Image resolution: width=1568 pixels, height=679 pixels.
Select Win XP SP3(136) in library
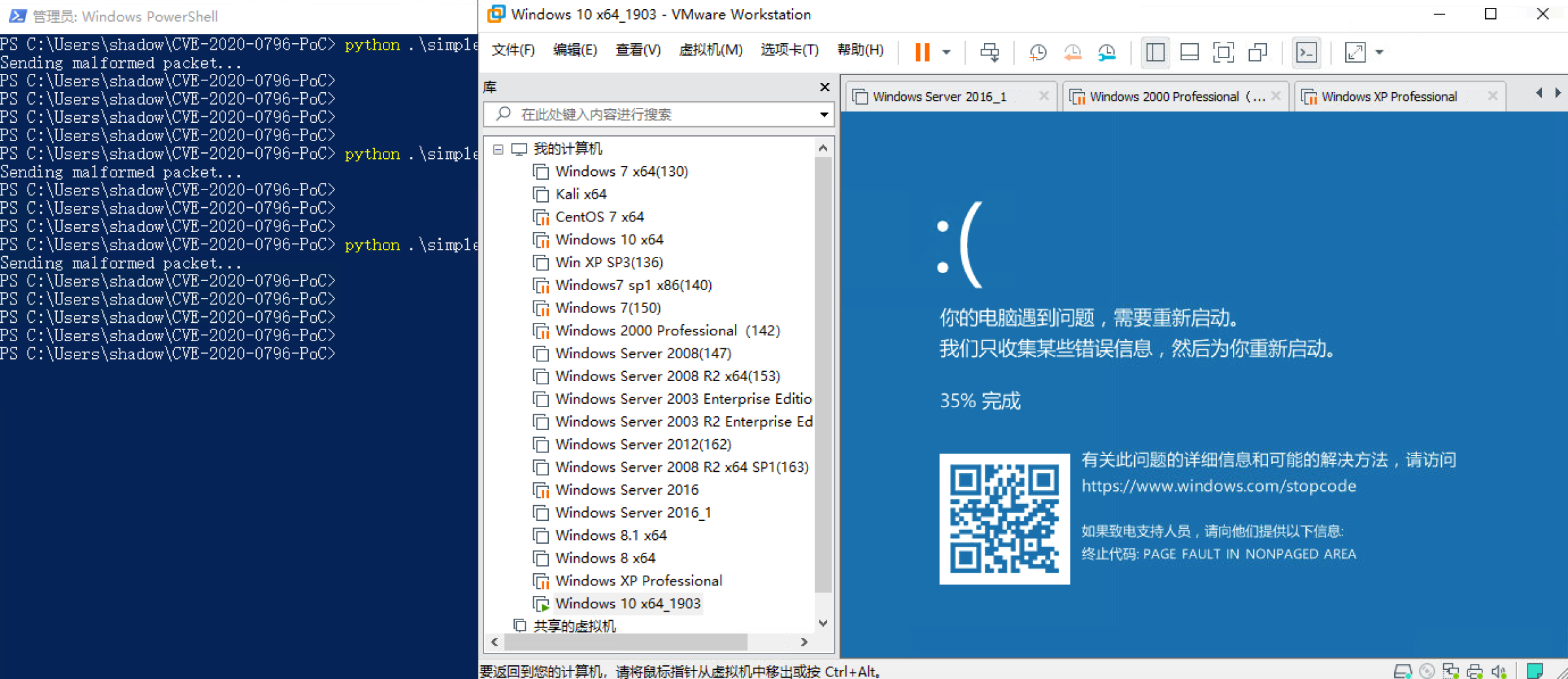[x=609, y=263]
